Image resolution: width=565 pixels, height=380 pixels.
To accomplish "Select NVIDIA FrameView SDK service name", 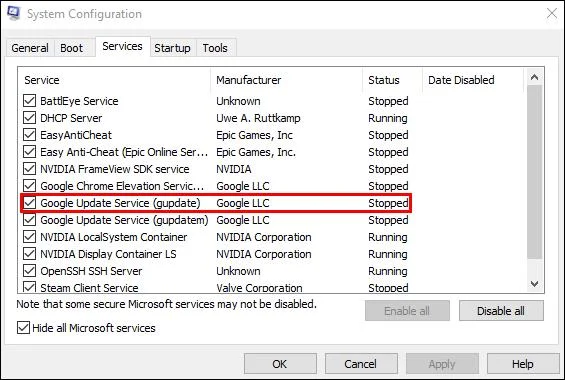I will [x=115, y=169].
